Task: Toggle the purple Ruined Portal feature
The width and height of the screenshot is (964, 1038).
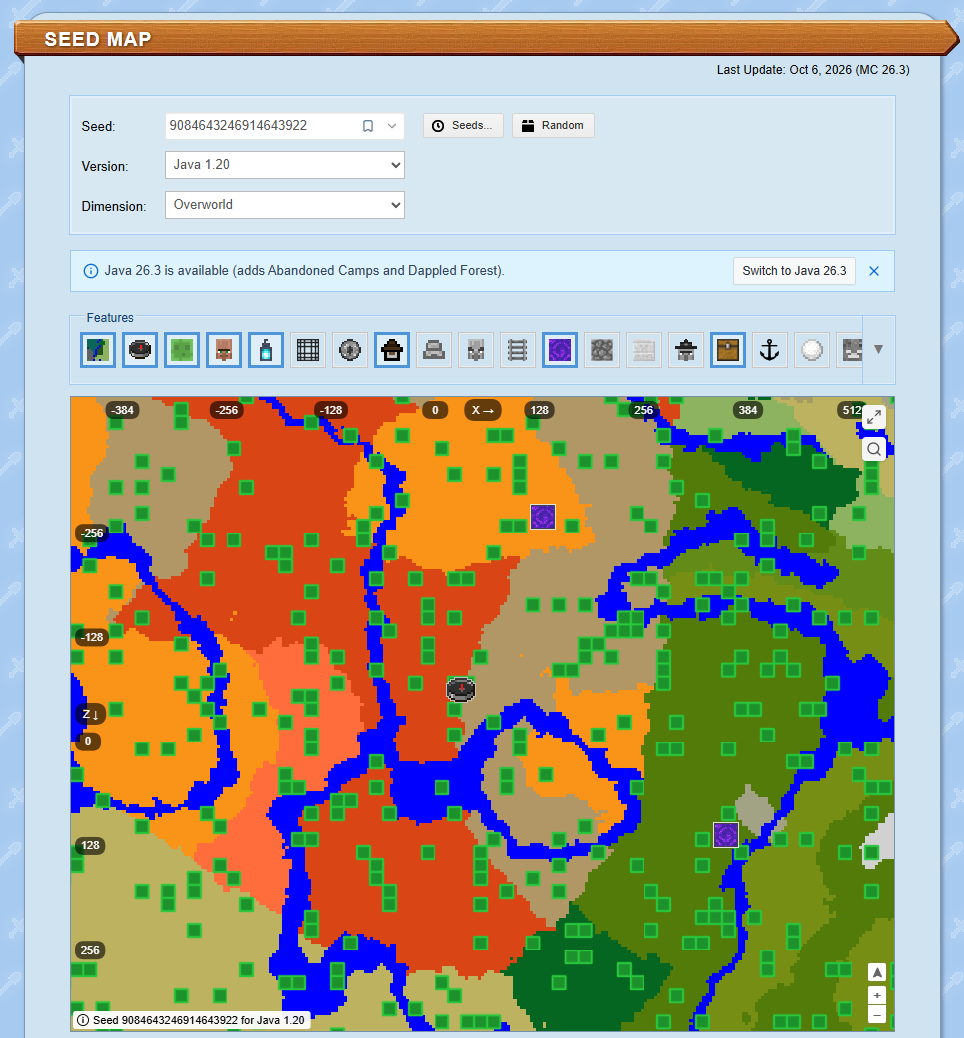Action: (x=559, y=350)
